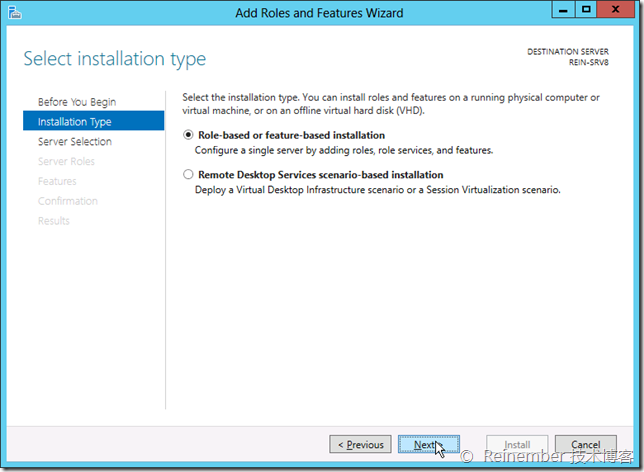The image size is (644, 472).
Task: Go back with the Previous button
Action: [360, 445]
